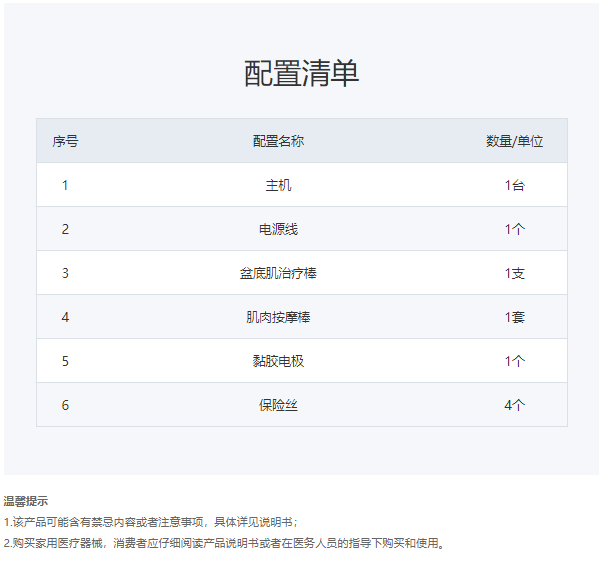This screenshot has width=599, height=582.
Task: Select the 盆底肌治疗棒 entry
Action: coord(278,273)
